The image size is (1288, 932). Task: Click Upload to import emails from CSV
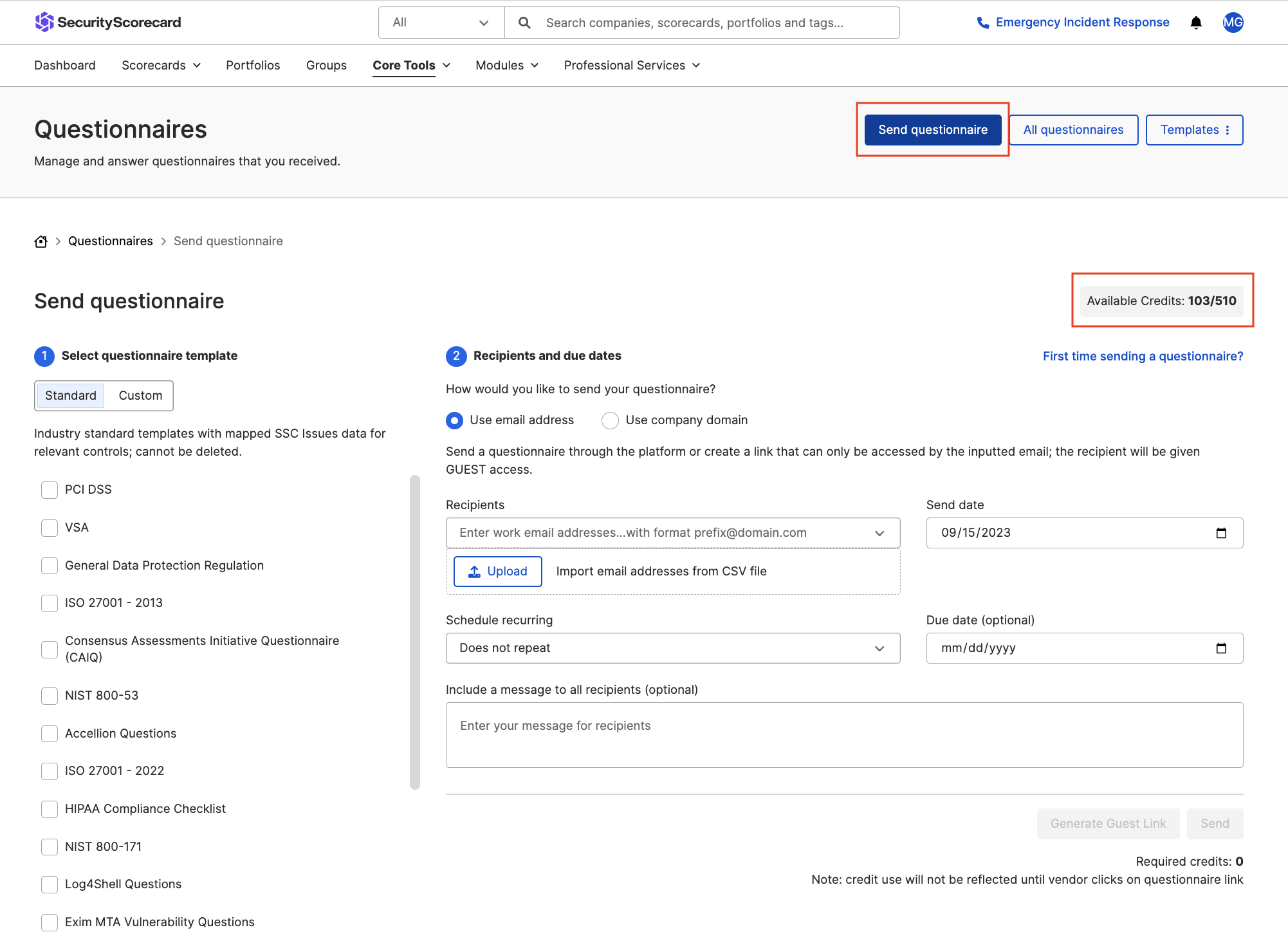tap(497, 571)
